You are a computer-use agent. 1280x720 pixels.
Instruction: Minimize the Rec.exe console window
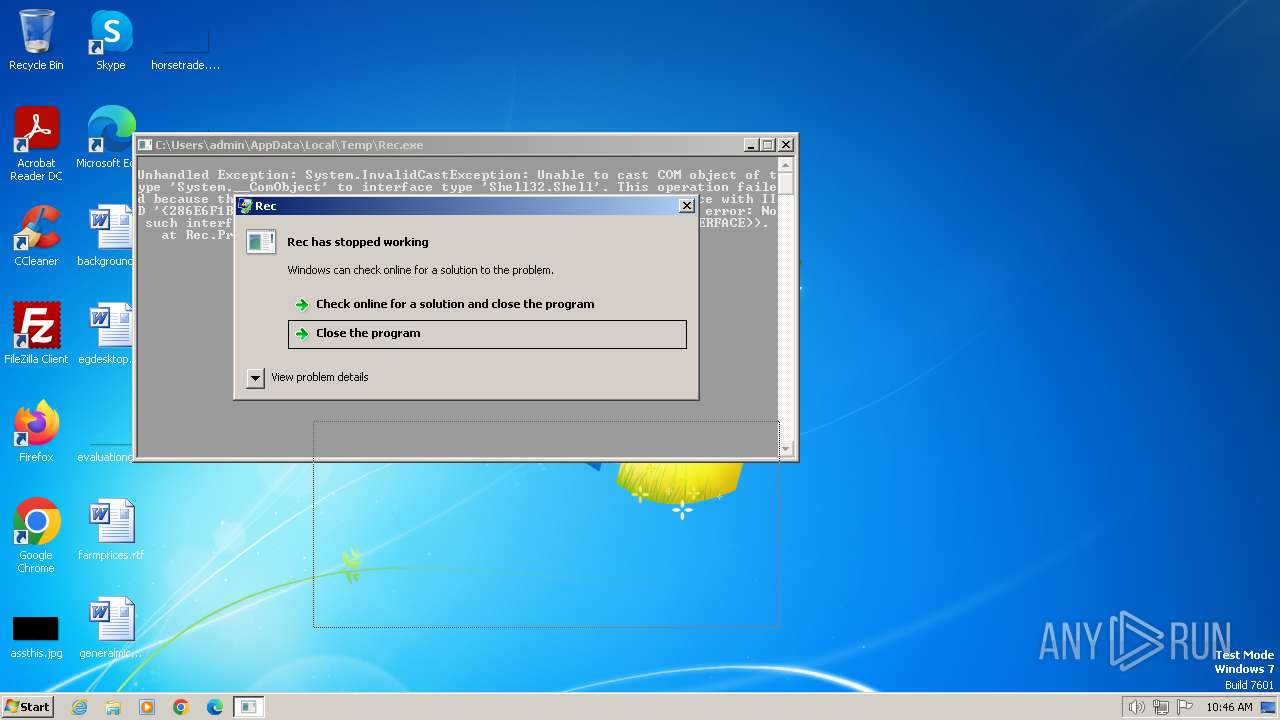point(751,145)
